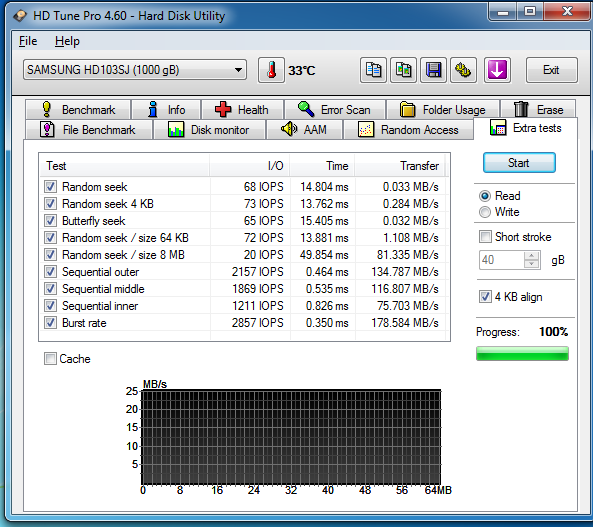Click the 49.854 ms time value
The height and width of the screenshot is (527, 593).
coord(324,255)
